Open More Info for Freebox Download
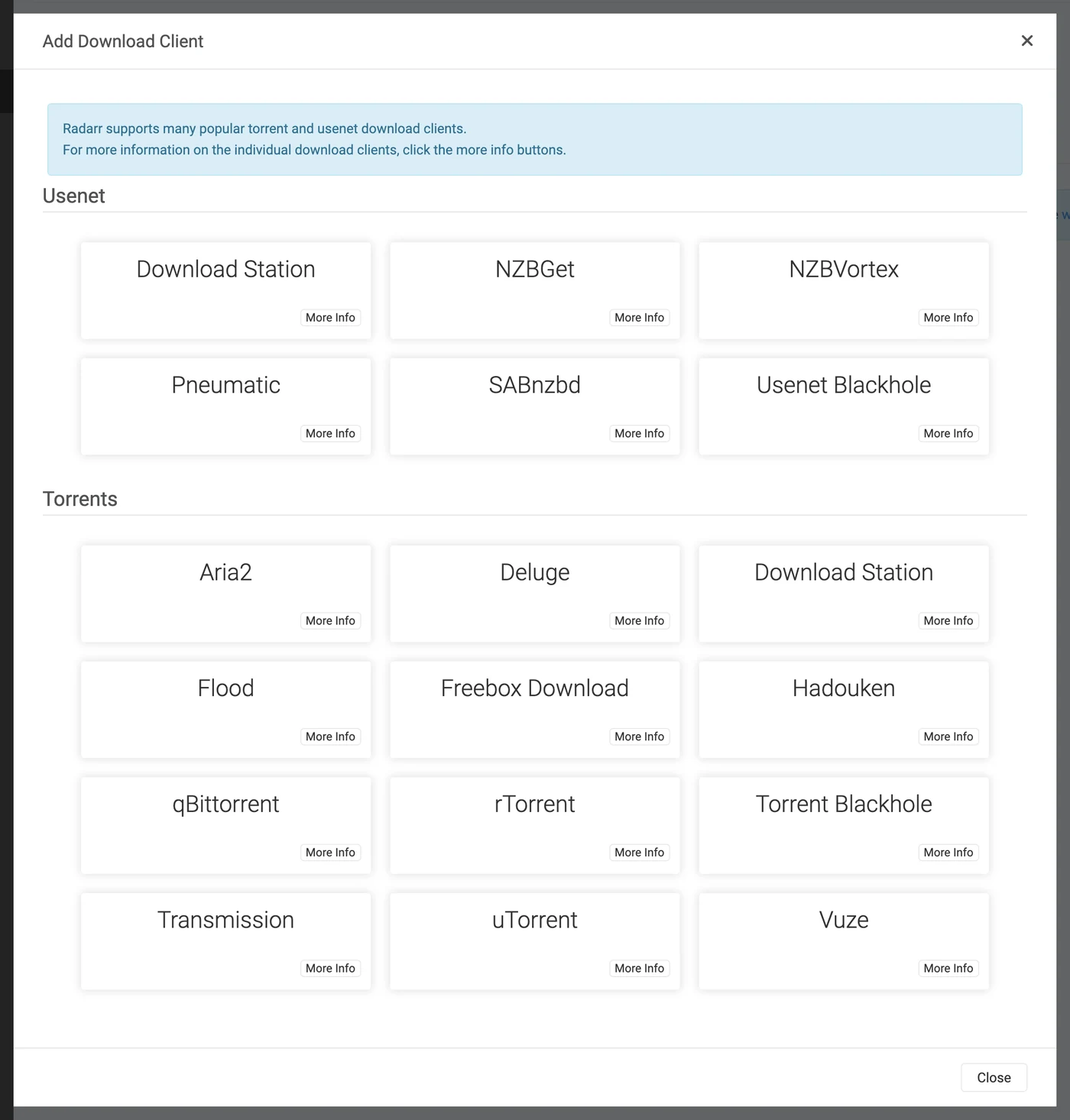 click(639, 736)
